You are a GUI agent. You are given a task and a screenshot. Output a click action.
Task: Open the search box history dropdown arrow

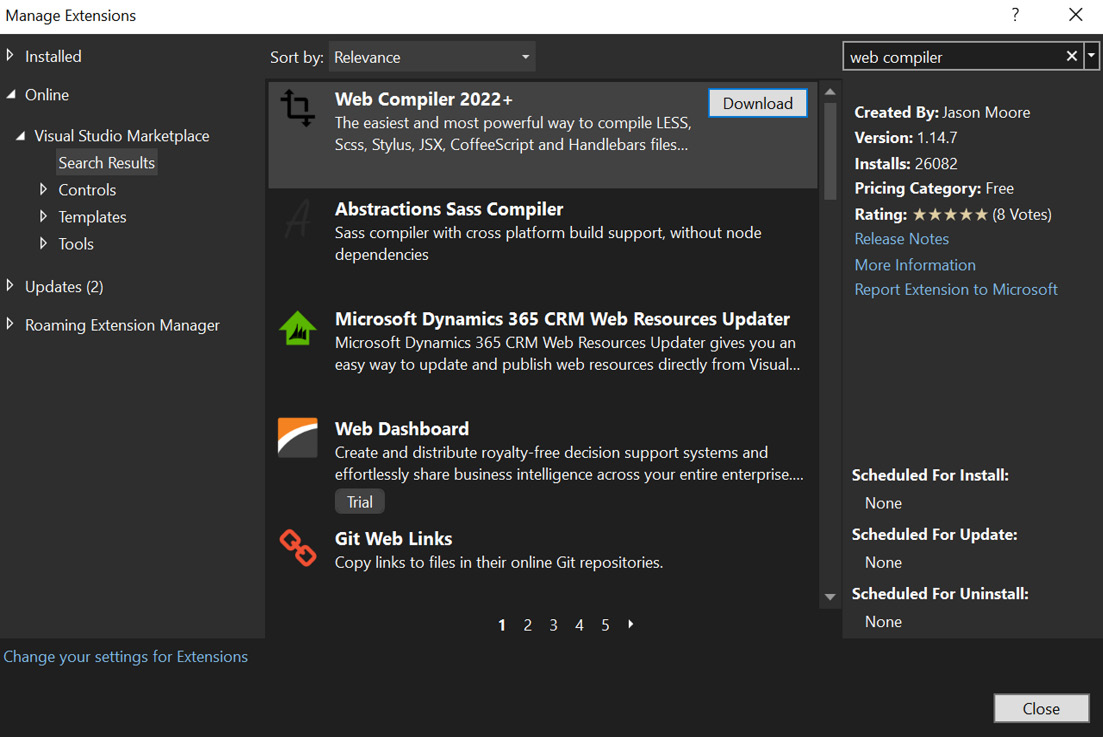[x=1092, y=55]
